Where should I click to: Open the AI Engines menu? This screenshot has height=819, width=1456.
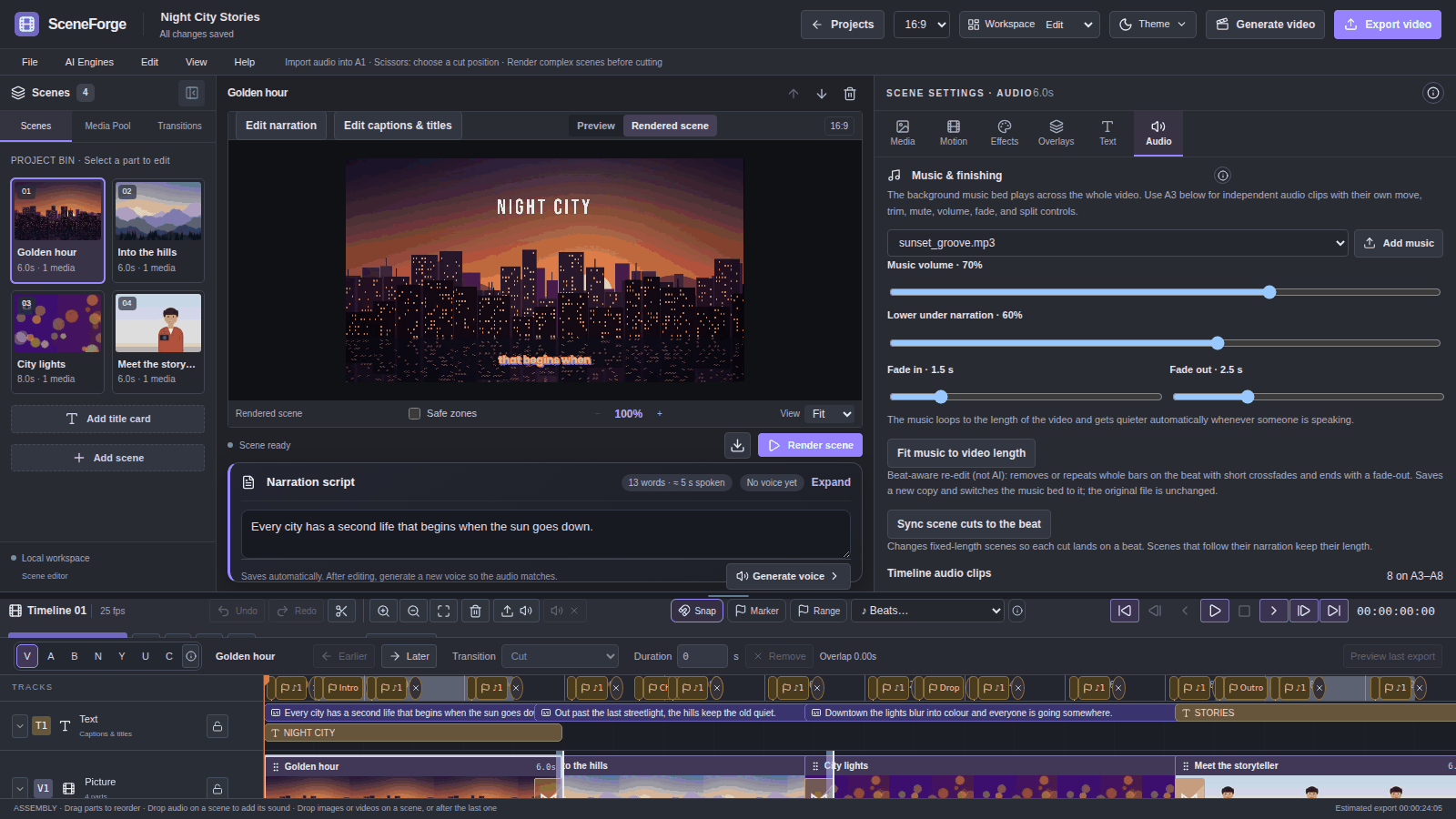(89, 62)
